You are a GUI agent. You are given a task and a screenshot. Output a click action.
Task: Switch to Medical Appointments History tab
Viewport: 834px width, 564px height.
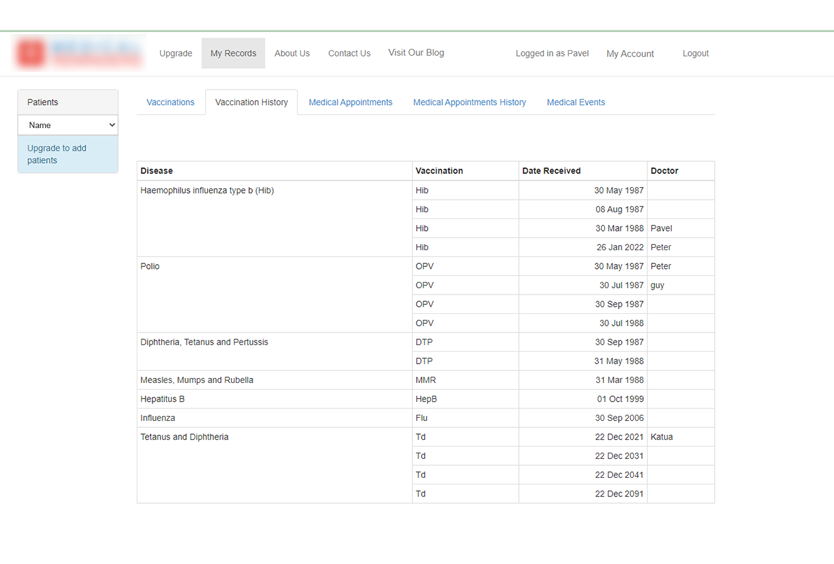click(469, 102)
